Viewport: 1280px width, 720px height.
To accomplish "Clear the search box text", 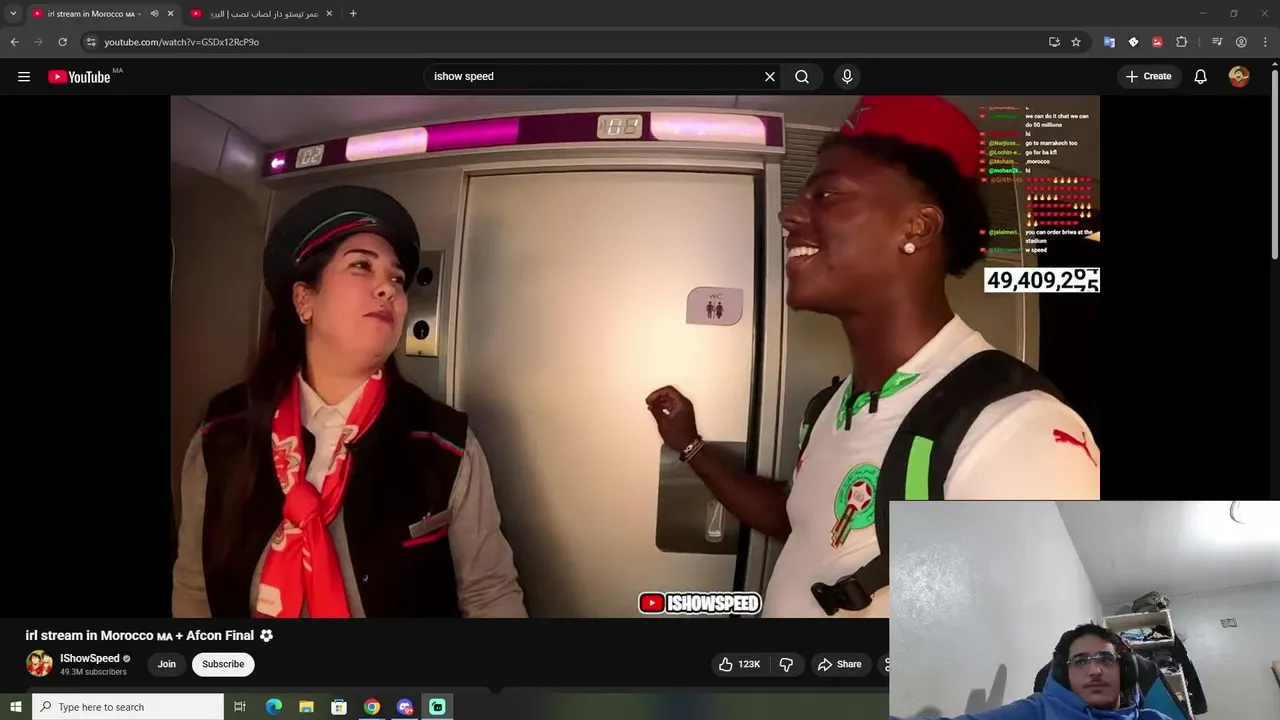I will point(770,76).
